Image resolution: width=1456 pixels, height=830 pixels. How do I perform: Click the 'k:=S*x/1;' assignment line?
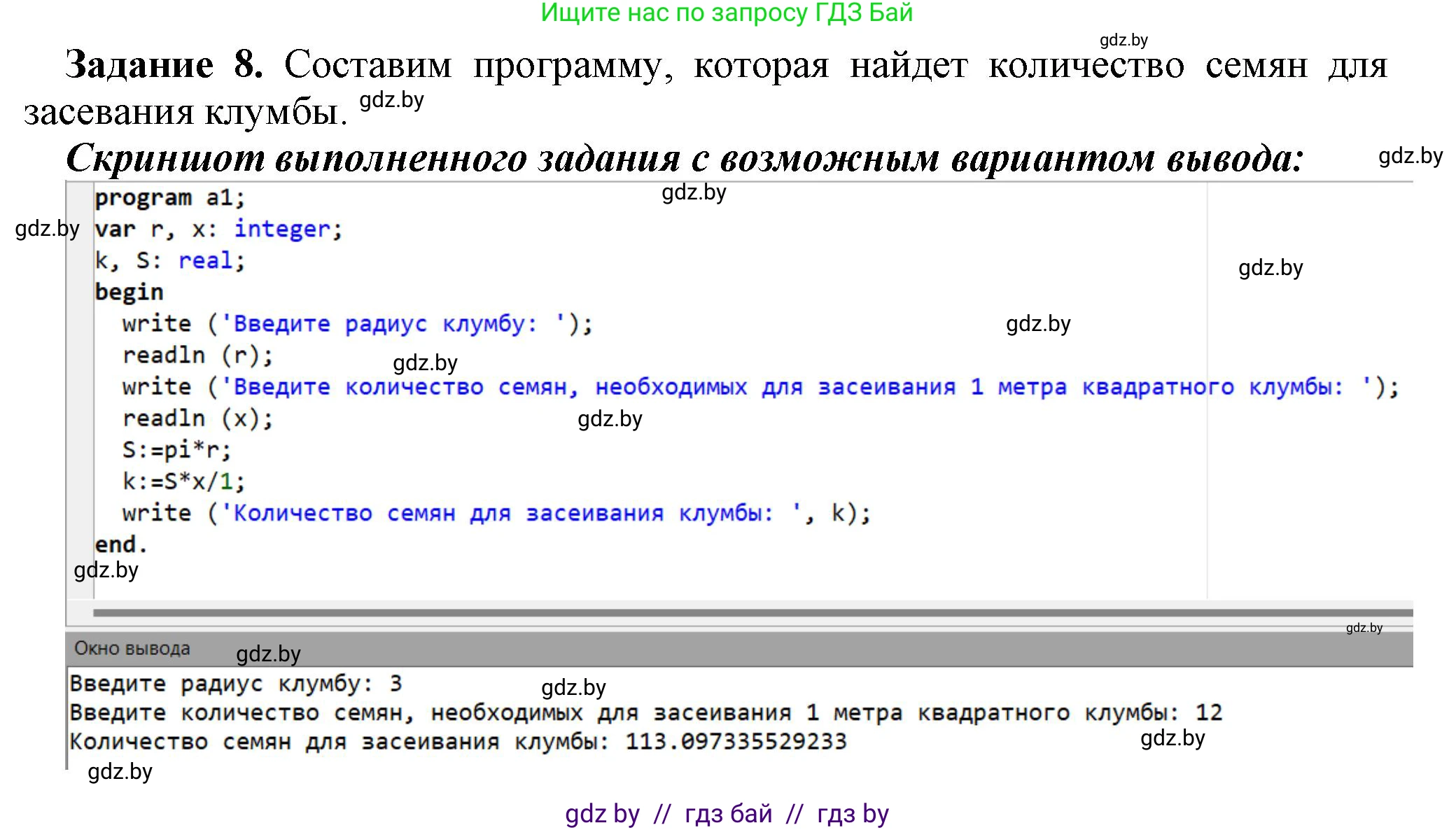point(183,481)
